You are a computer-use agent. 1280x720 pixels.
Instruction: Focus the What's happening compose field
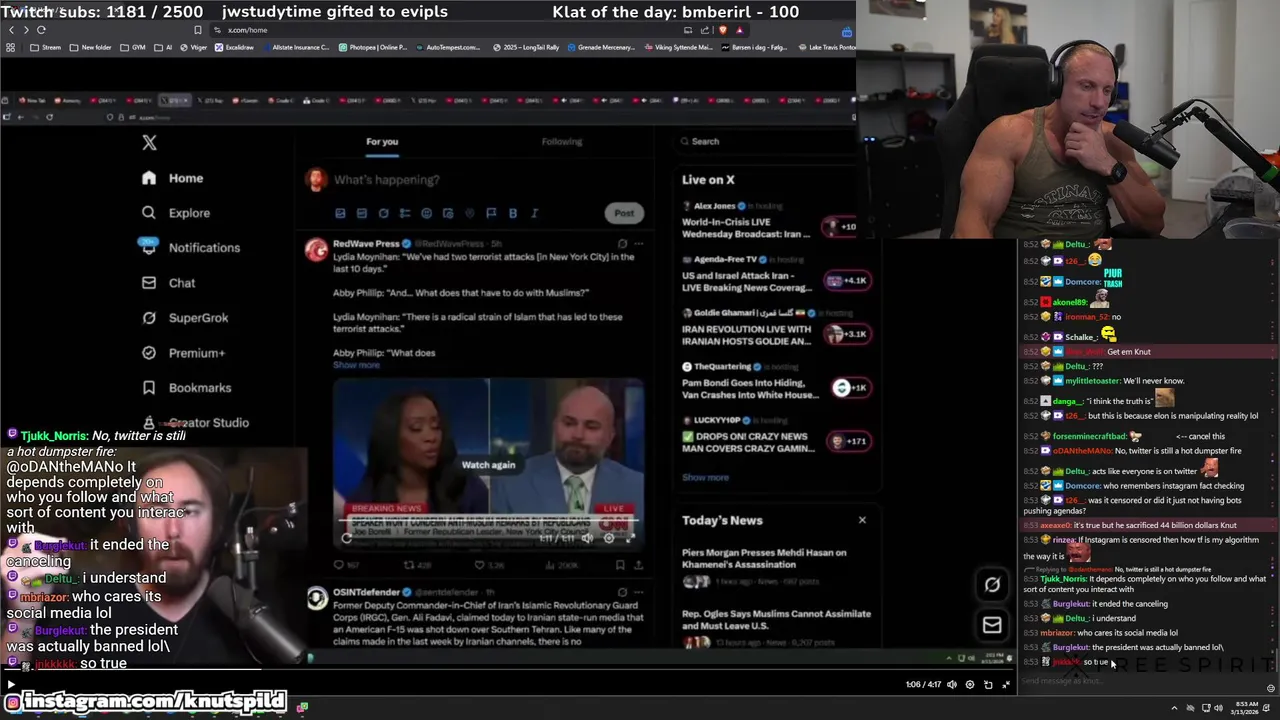(386, 180)
